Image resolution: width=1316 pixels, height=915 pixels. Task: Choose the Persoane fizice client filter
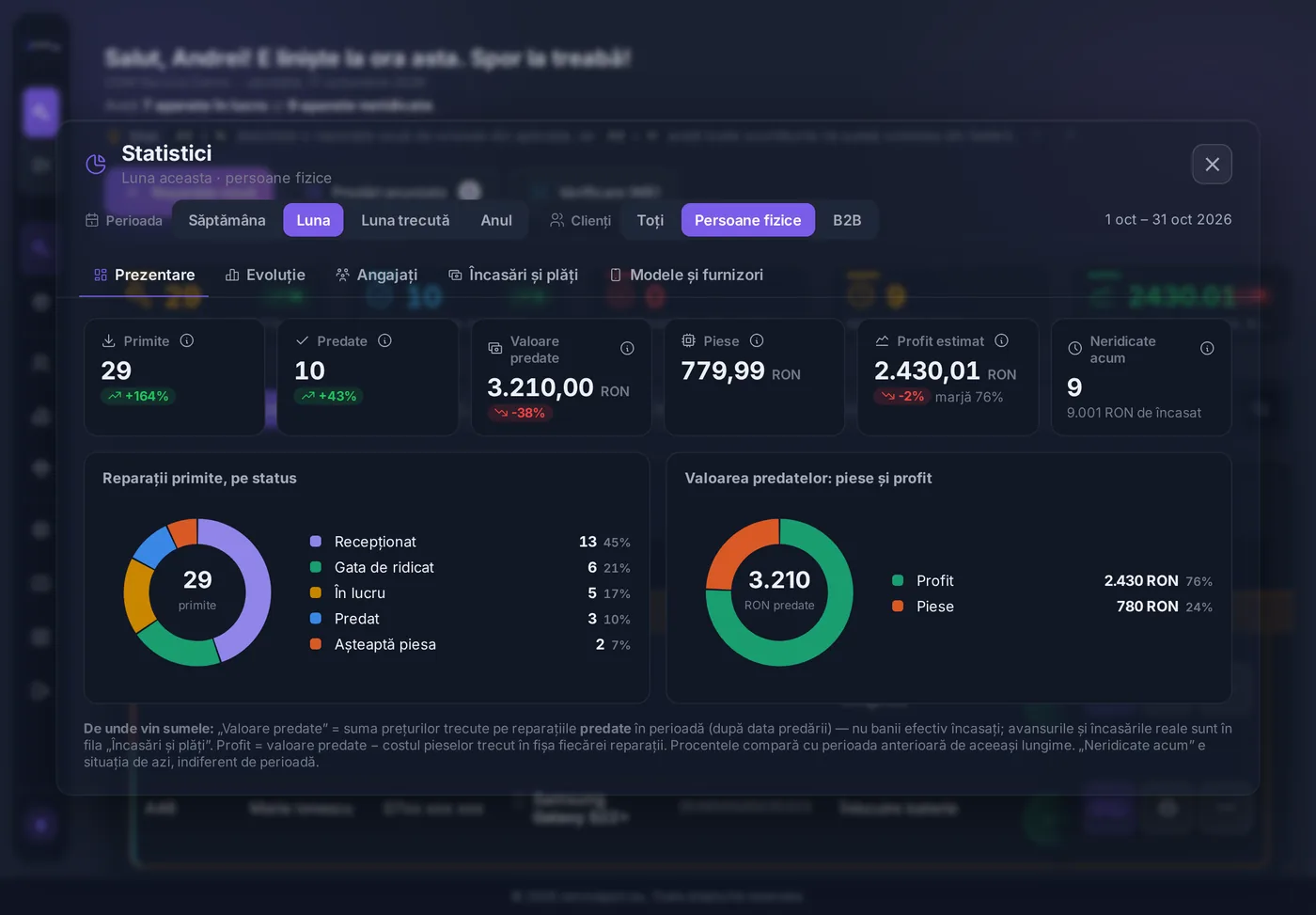pos(748,220)
